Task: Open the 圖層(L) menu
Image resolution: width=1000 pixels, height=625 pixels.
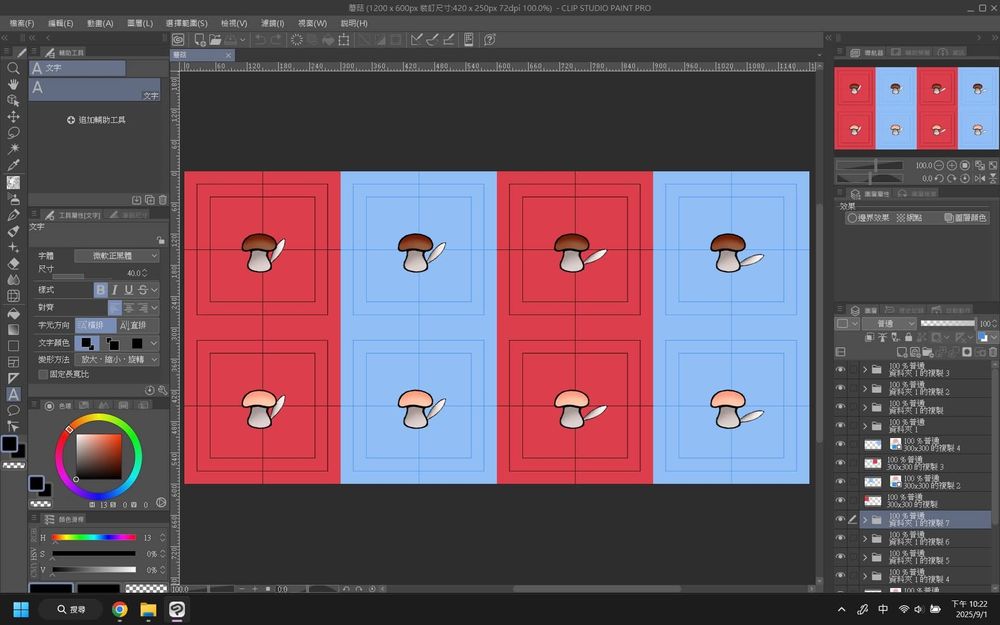Action: pyautogui.click(x=140, y=23)
